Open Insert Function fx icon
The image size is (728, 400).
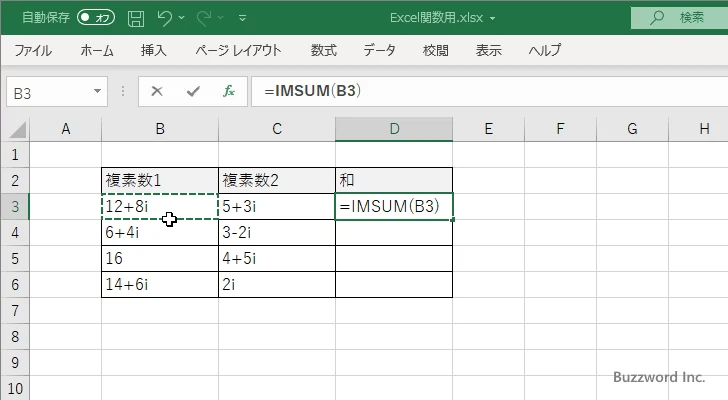click(x=229, y=91)
